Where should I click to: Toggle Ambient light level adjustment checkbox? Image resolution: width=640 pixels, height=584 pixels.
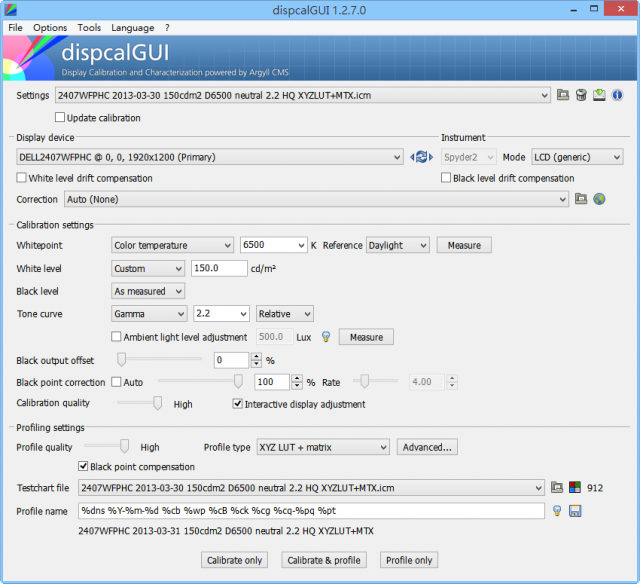[x=116, y=337]
